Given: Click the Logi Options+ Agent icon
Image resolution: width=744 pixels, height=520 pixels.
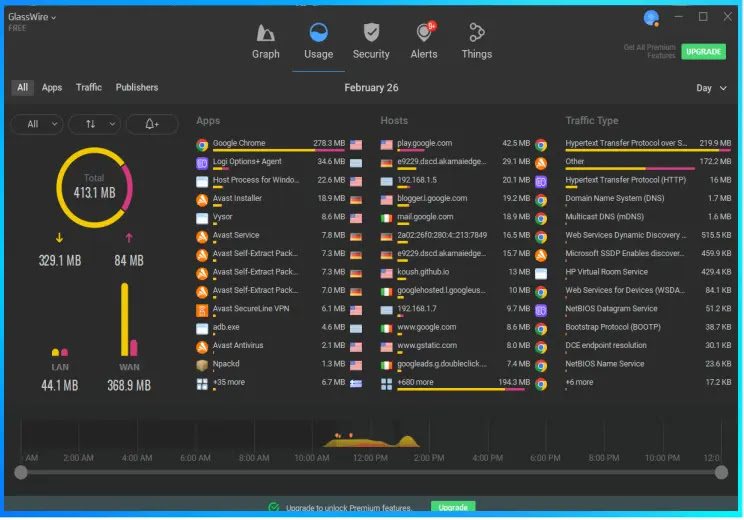Looking at the screenshot, I should 202,163.
